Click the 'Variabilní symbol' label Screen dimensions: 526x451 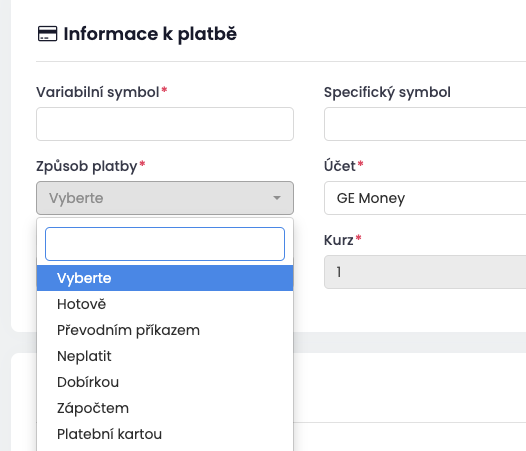98,92
